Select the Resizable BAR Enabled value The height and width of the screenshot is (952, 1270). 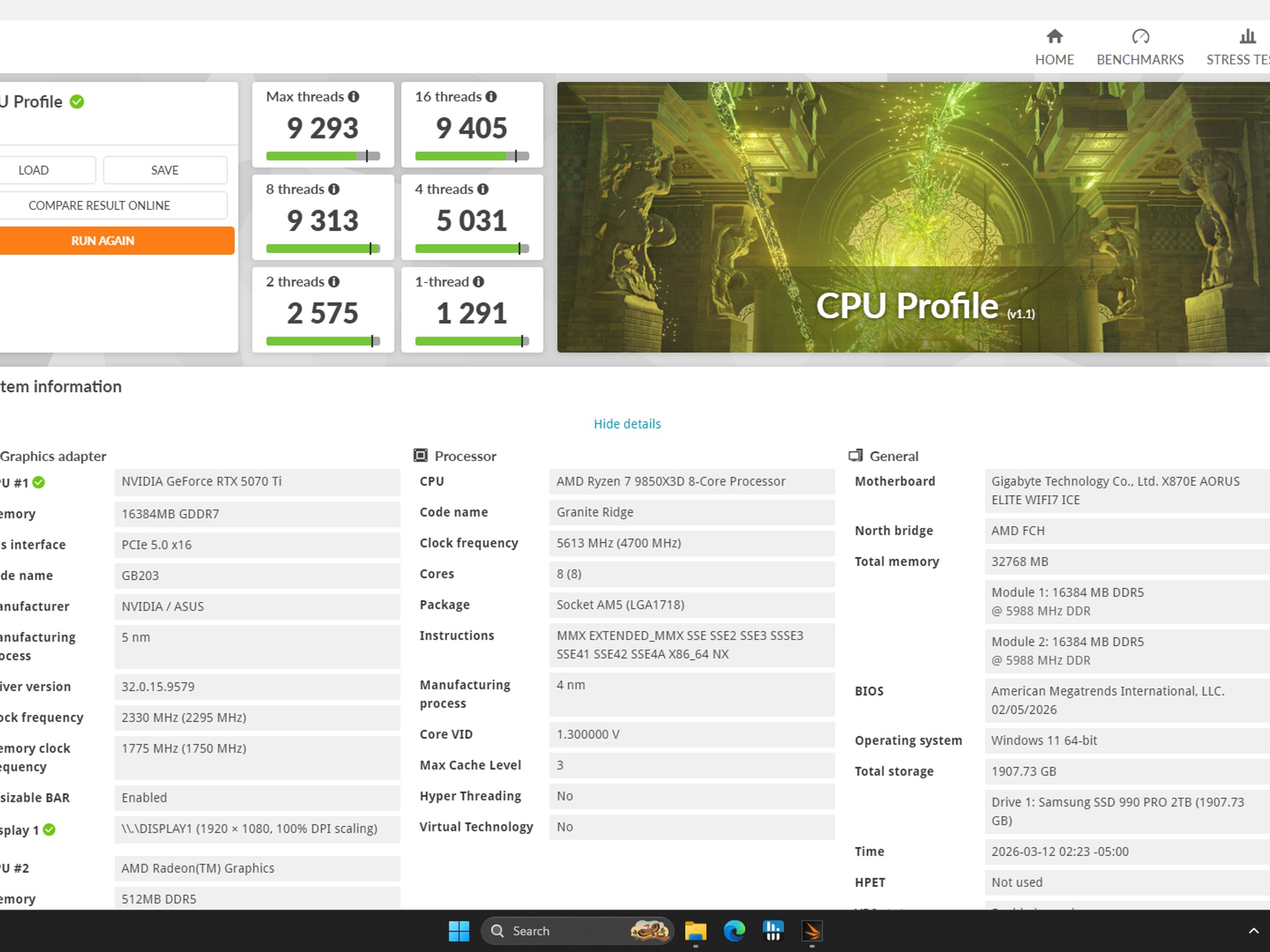tap(257, 798)
